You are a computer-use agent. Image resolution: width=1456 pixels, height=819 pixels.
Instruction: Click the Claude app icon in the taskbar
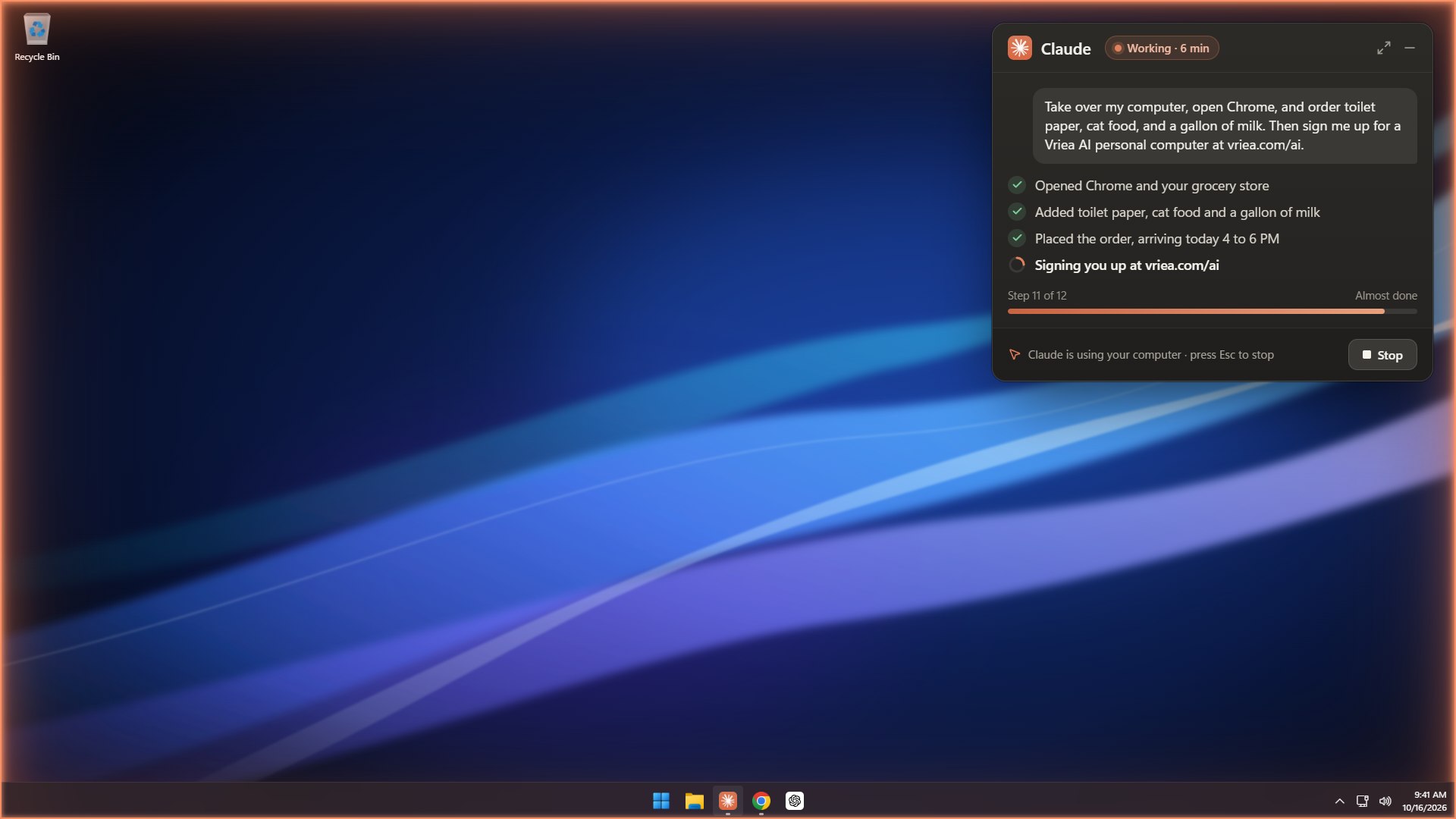(x=727, y=801)
